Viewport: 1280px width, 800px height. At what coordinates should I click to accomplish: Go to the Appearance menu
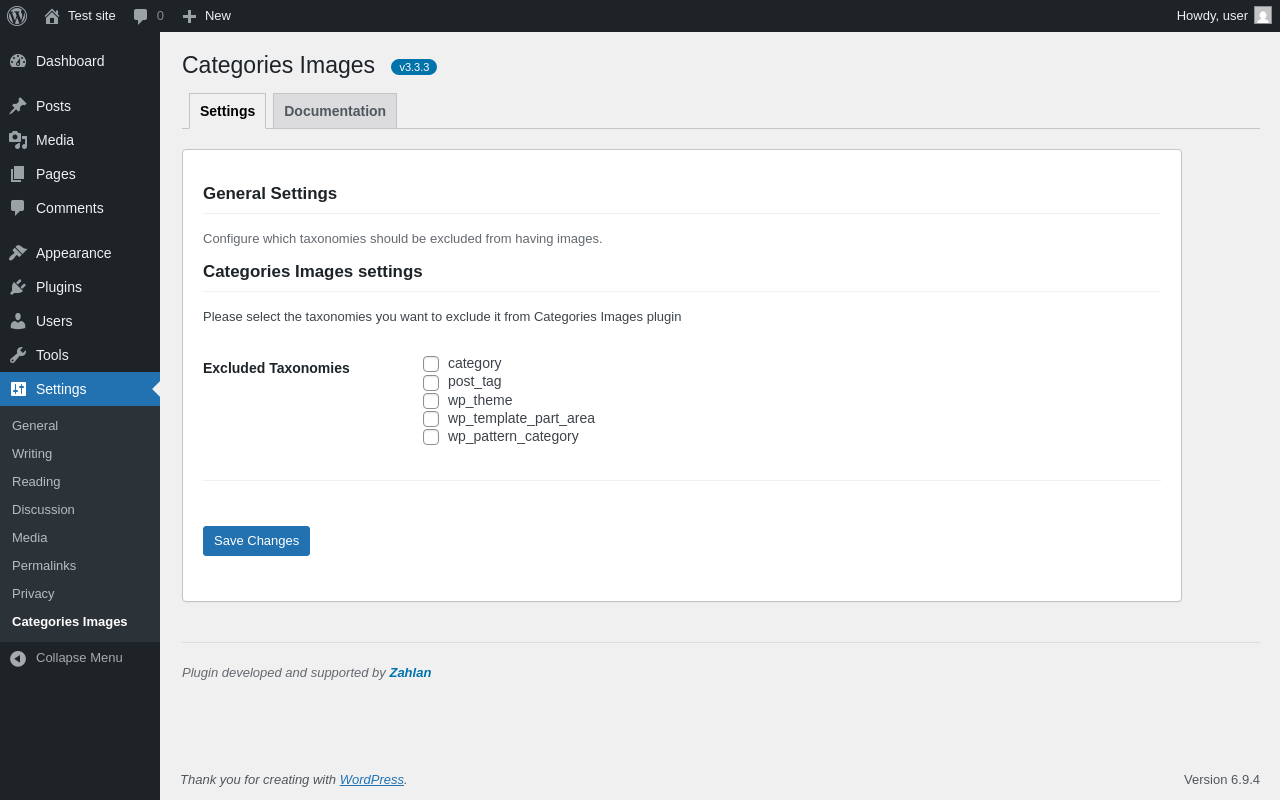pyautogui.click(x=73, y=253)
